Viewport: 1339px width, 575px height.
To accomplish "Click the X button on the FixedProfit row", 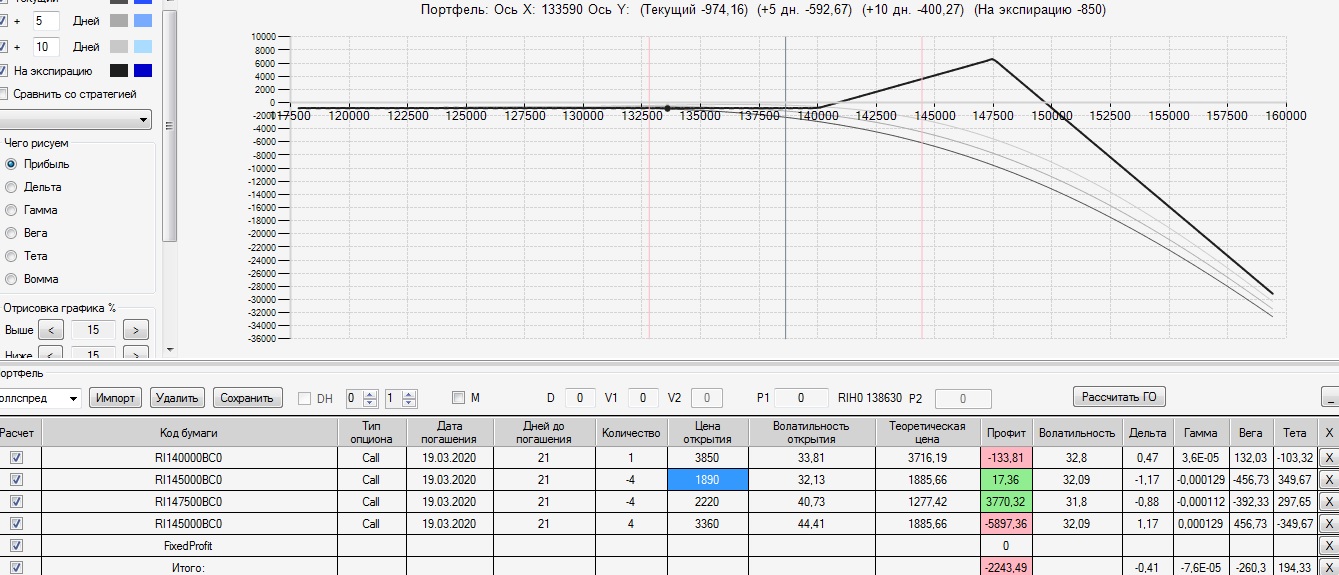I will click(x=1328, y=546).
